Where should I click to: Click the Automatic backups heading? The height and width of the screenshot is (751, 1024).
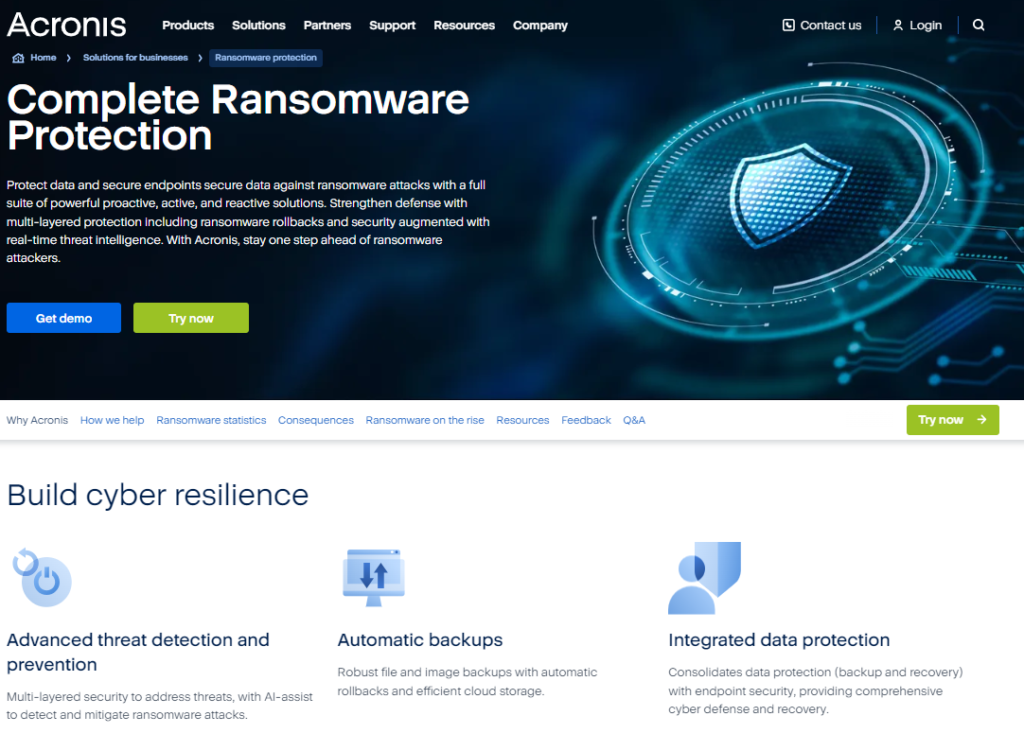click(x=420, y=640)
